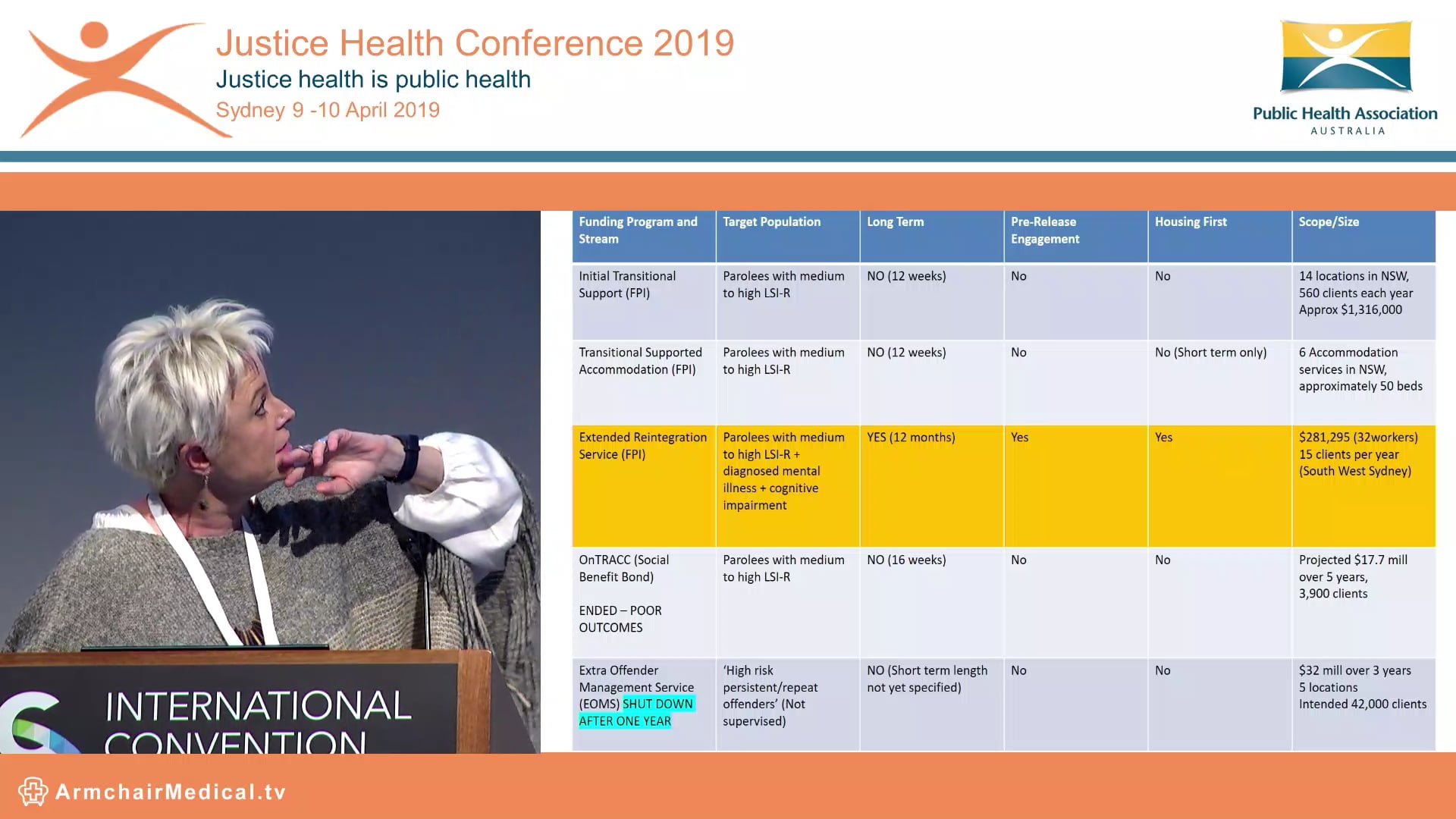The image size is (1456, 819).
Task: Click the OnTRACC Social Benefit Bond cell
Action: (623, 569)
